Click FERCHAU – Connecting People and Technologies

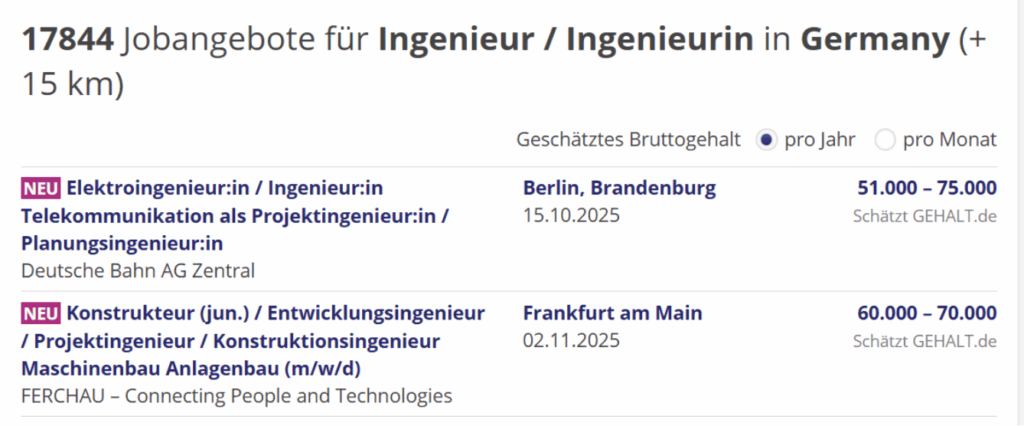236,396
